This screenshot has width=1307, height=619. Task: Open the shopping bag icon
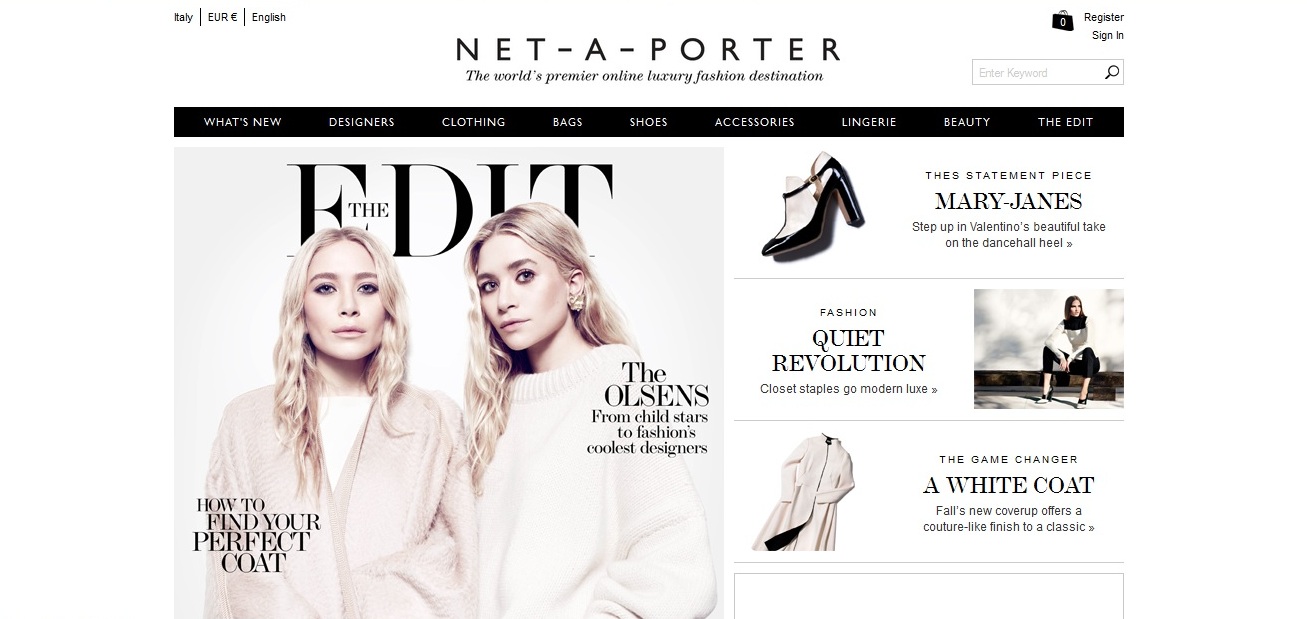click(1063, 21)
